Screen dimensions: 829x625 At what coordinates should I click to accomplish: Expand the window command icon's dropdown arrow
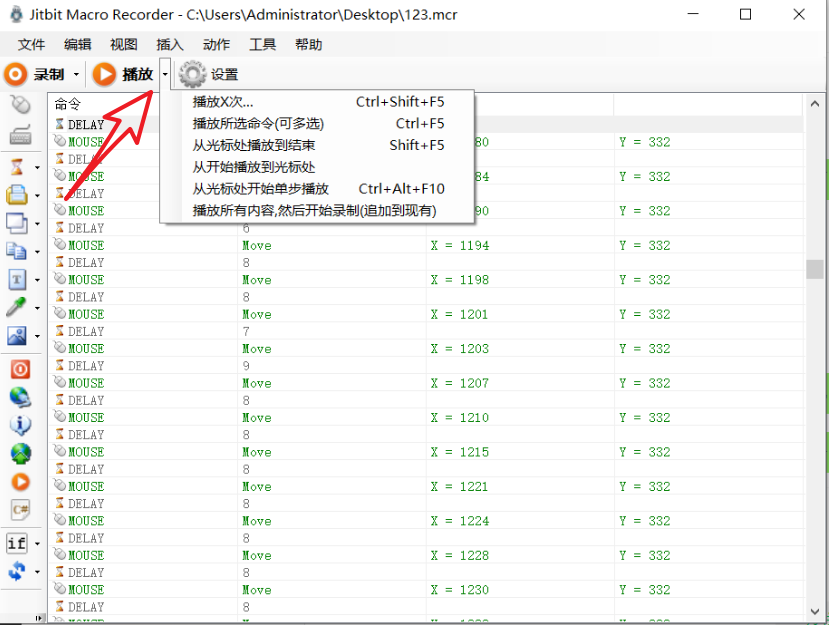[x=37, y=224]
